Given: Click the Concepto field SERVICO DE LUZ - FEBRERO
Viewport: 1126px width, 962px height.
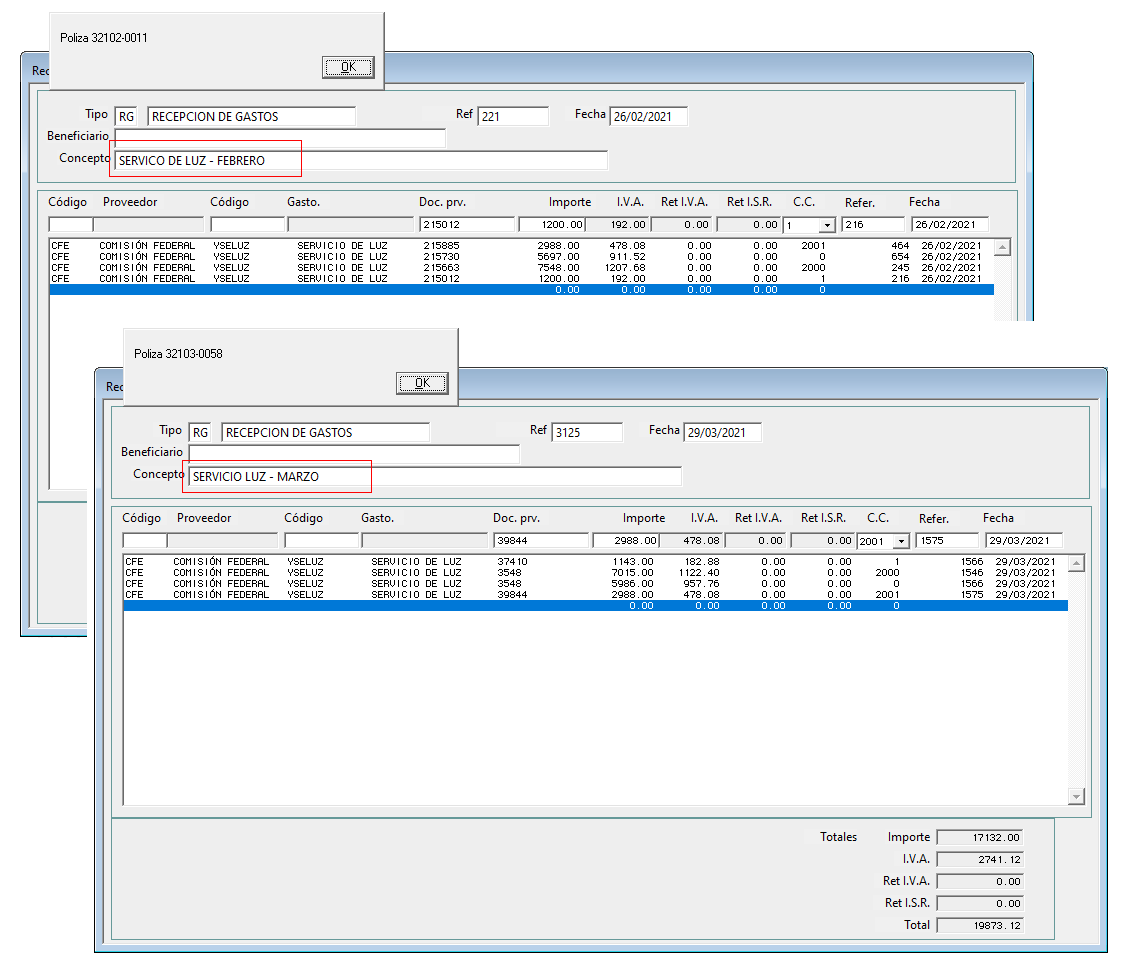Looking at the screenshot, I should coord(360,161).
